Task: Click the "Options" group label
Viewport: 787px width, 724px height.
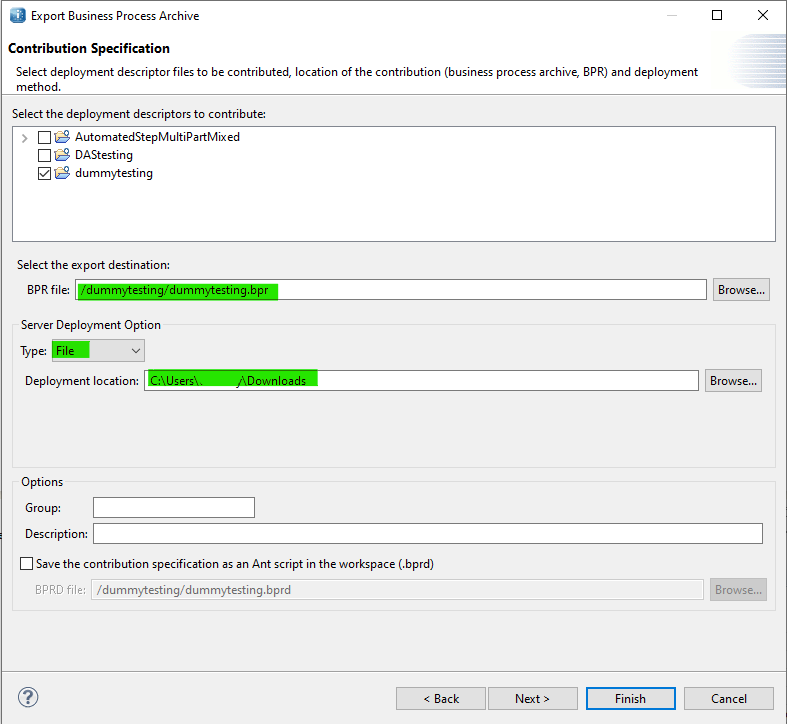Action: coord(42,481)
